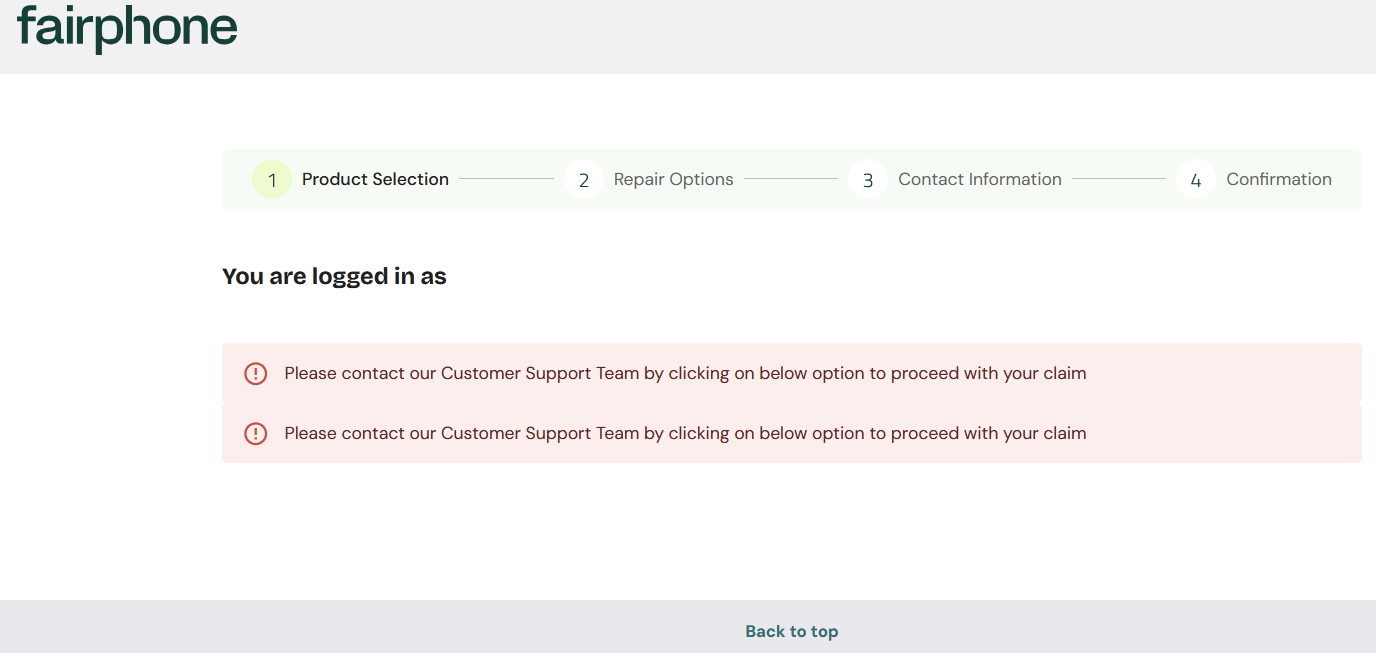This screenshot has height=653, width=1376.
Task: Select the step 3 circle indicator
Action: (x=868, y=180)
